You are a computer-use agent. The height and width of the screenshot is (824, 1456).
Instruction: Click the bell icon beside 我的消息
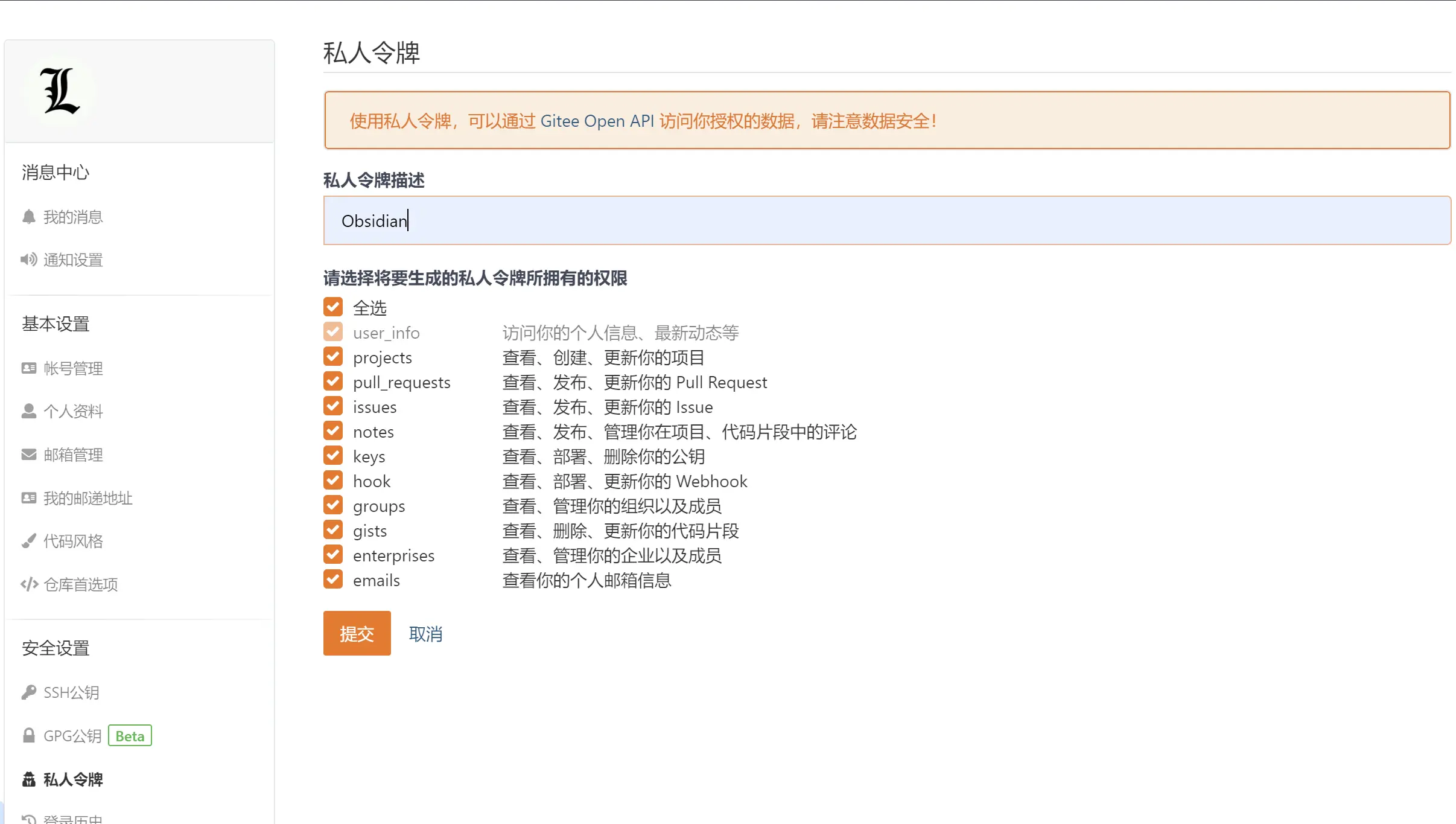(x=28, y=217)
